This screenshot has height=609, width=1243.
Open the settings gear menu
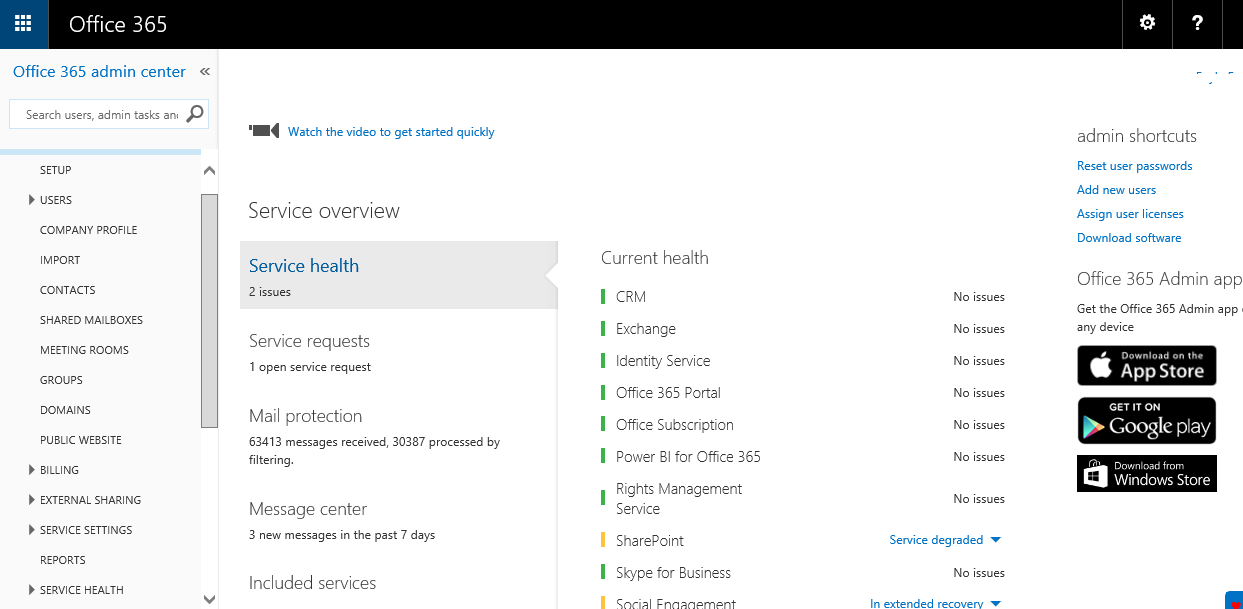(x=1146, y=23)
